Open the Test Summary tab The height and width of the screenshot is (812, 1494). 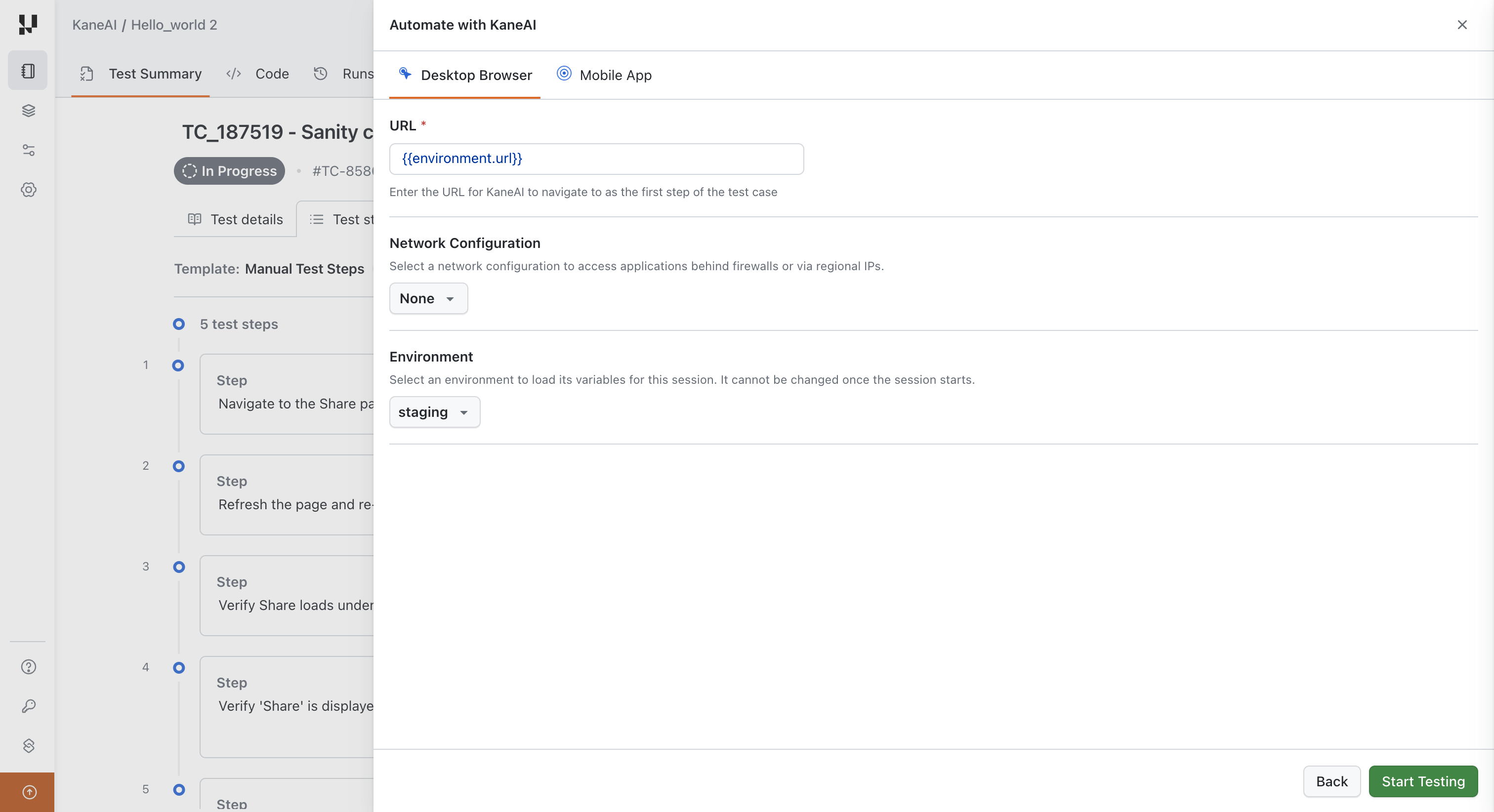click(x=140, y=74)
